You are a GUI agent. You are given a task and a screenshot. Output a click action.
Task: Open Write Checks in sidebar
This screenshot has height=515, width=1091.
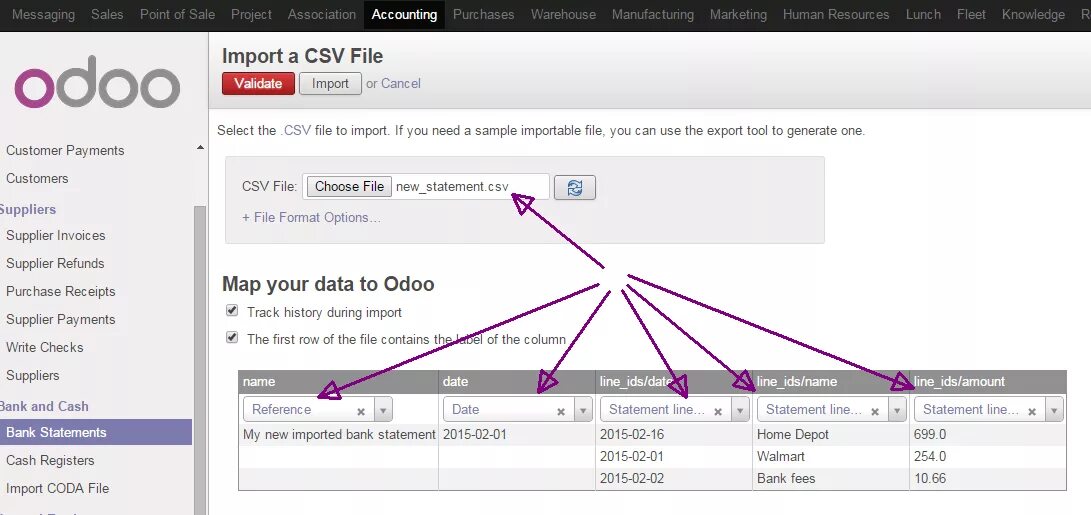(x=45, y=347)
